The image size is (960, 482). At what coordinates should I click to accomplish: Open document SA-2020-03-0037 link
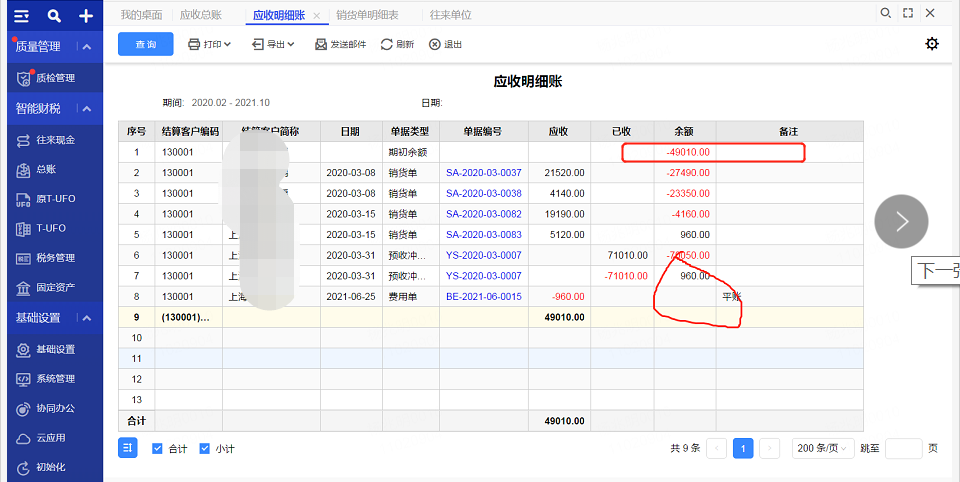(x=484, y=173)
